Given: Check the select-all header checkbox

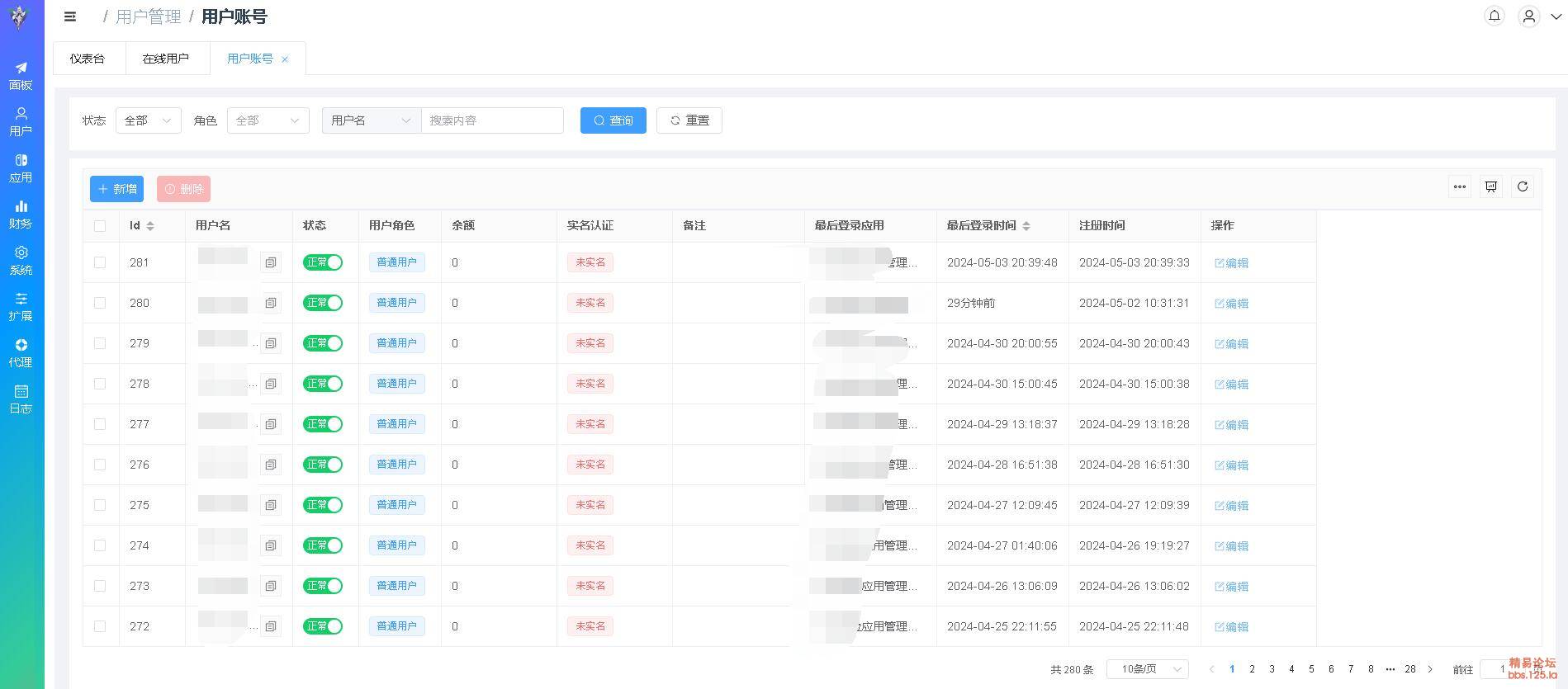Looking at the screenshot, I should point(100,226).
